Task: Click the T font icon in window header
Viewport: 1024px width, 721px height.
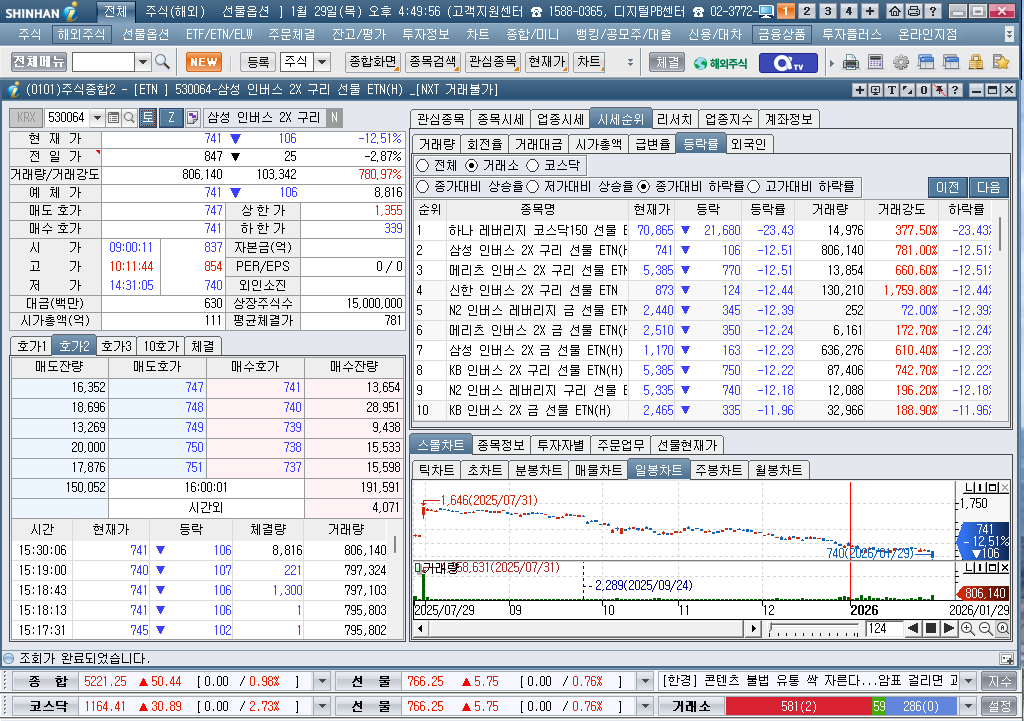Action: click(891, 90)
